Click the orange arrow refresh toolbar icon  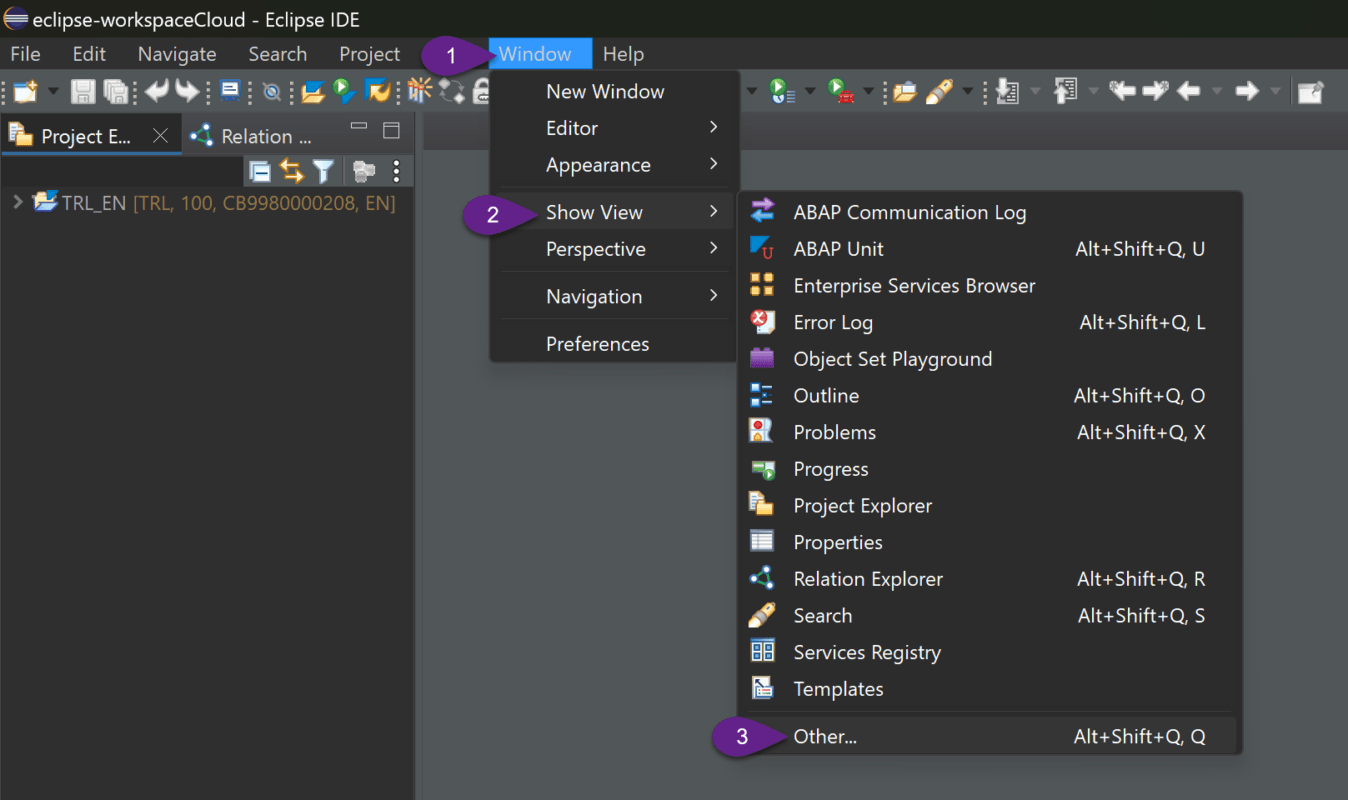point(378,92)
